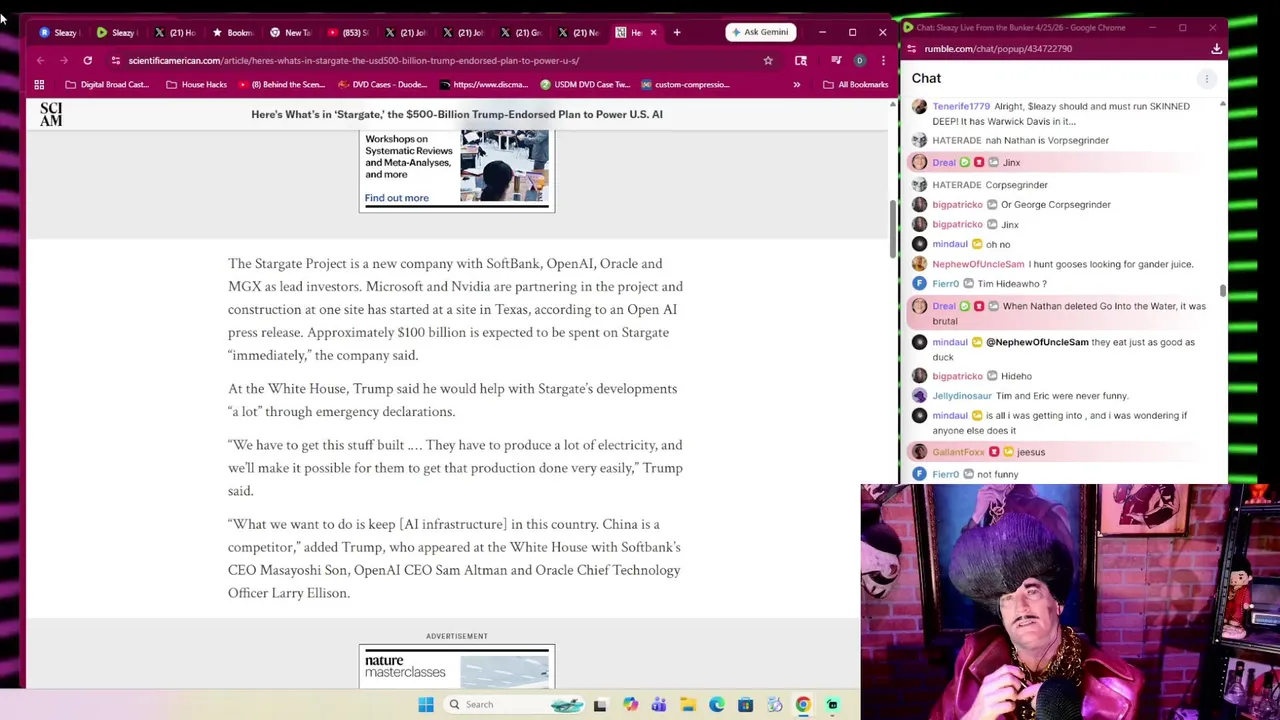Open the recycle-bin-style app on taskbar
1280x720 pixels.
[x=774, y=704]
